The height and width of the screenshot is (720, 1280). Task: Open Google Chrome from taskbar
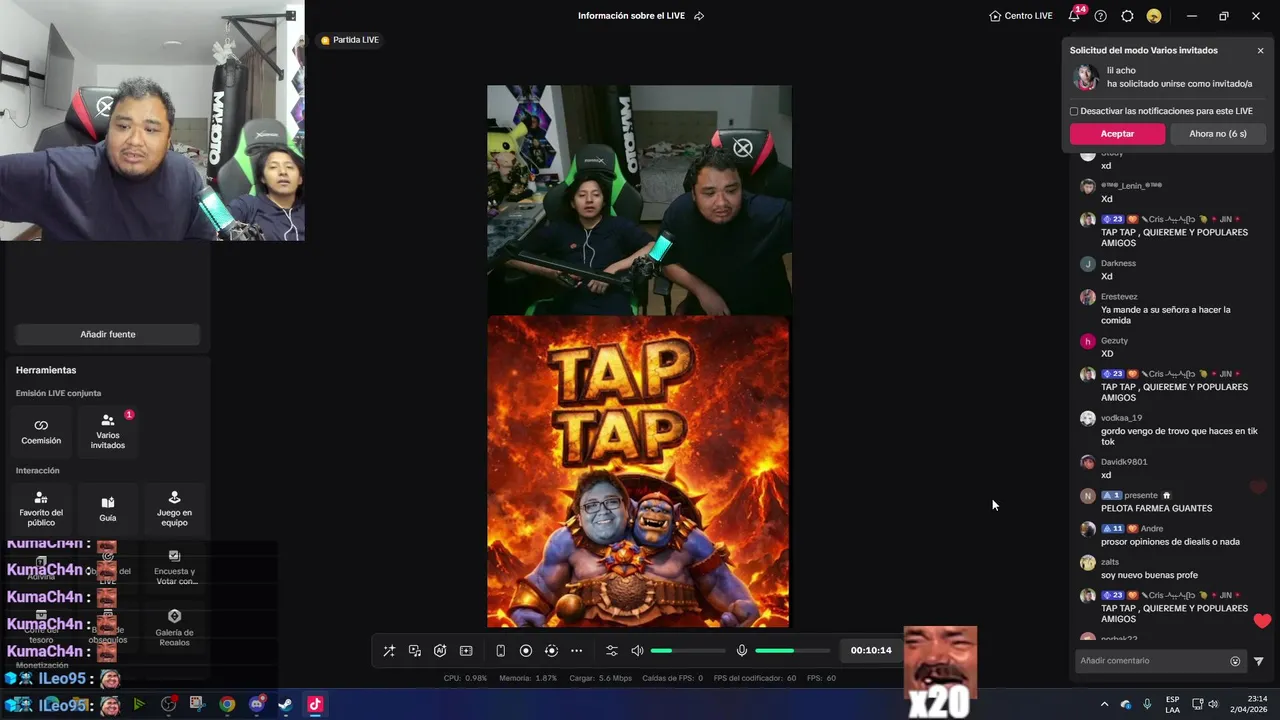point(227,704)
